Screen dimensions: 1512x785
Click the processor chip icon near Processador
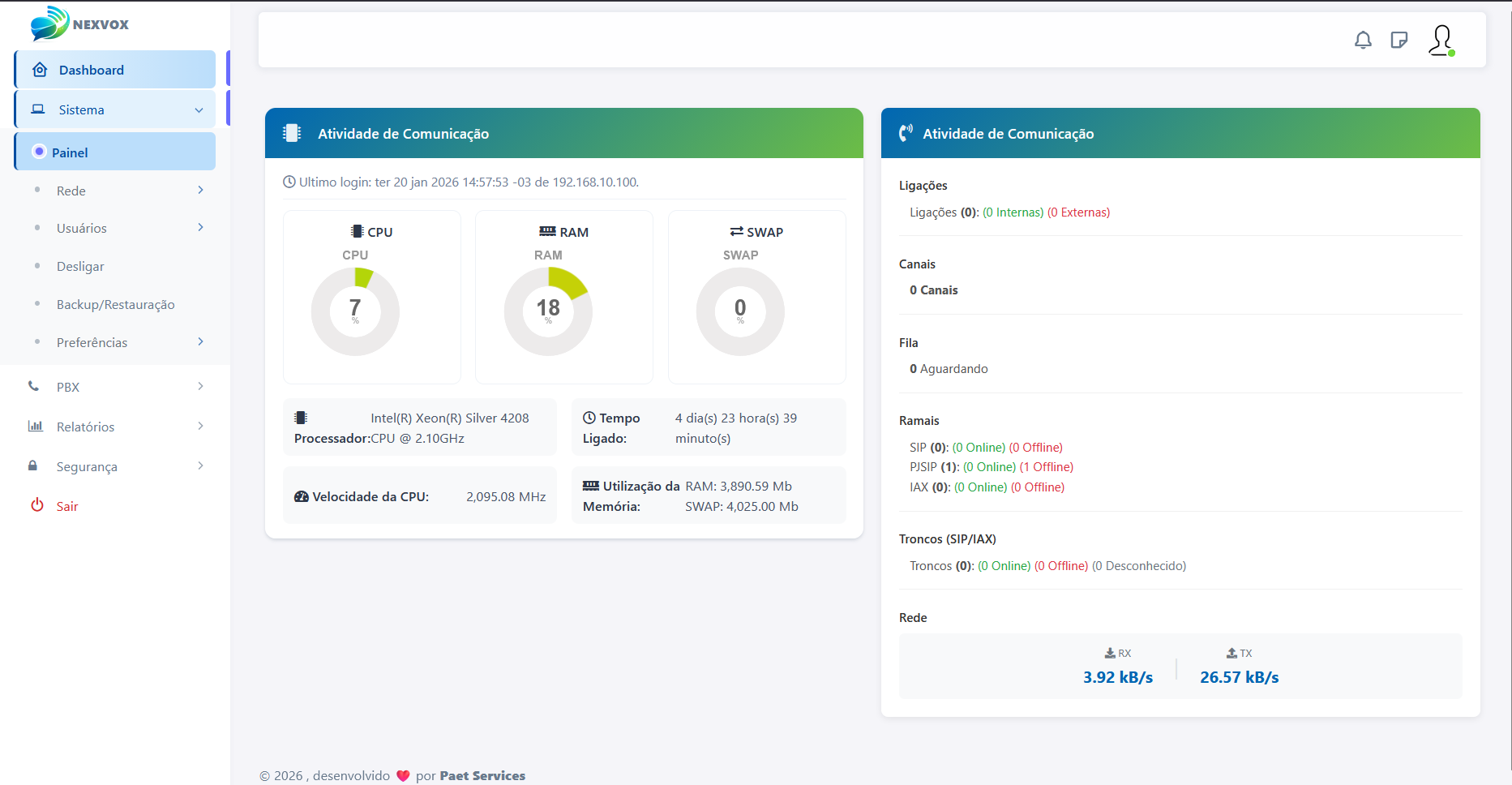pyautogui.click(x=301, y=418)
